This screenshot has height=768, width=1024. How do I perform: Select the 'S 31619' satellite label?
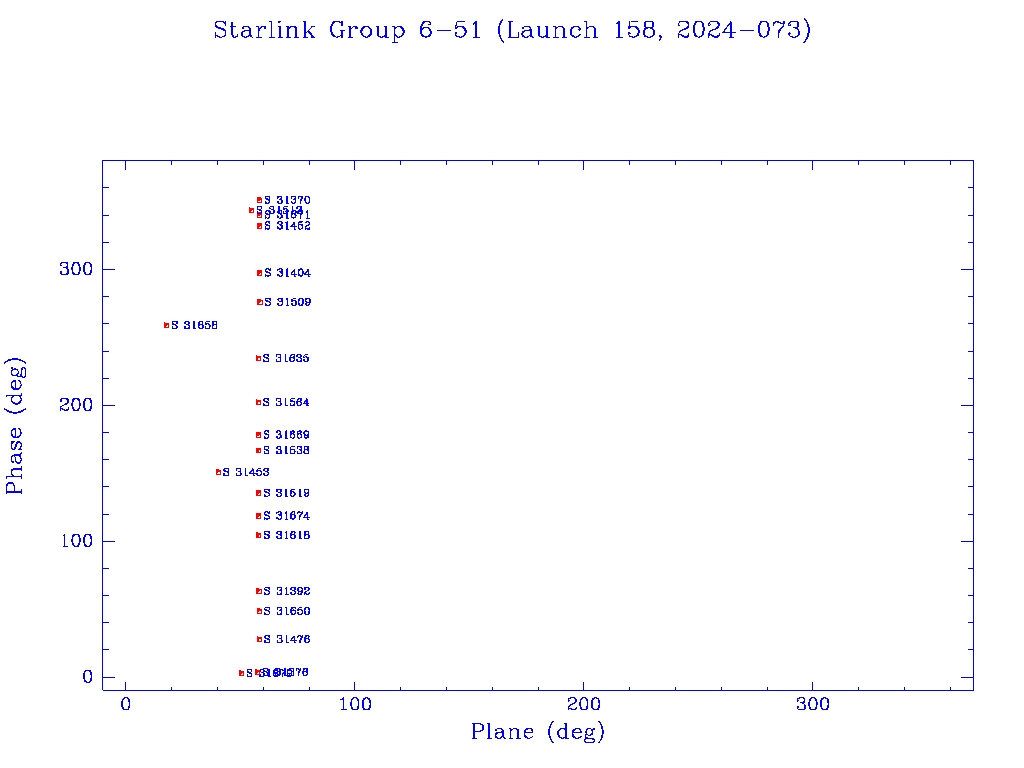pos(286,493)
